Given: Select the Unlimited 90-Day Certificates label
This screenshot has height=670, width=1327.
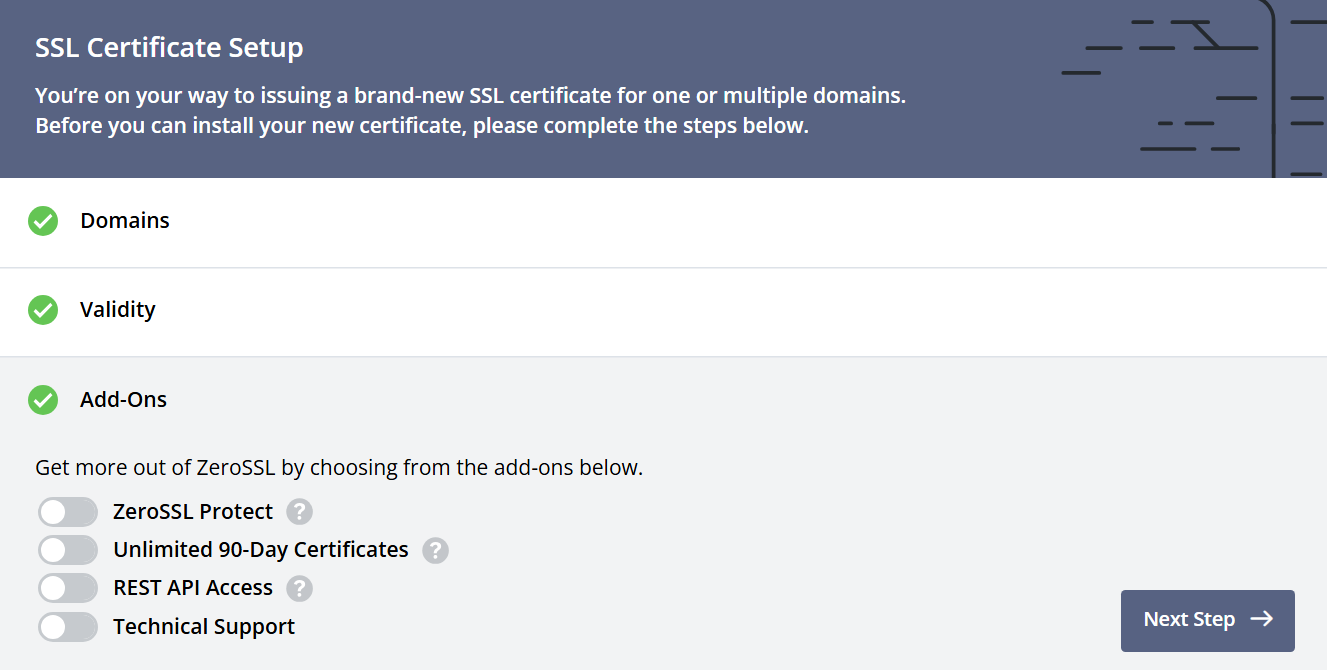Looking at the screenshot, I should (x=261, y=550).
